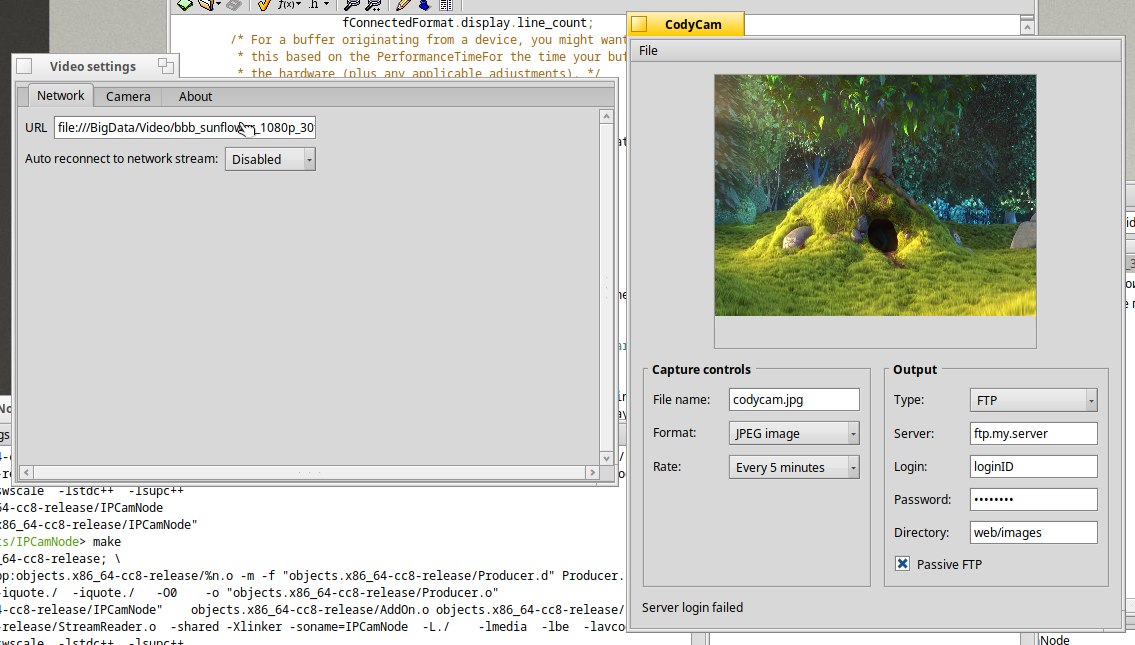The height and width of the screenshot is (645, 1135).
Task: Click the Video settings zoom icon
Action: point(166,66)
